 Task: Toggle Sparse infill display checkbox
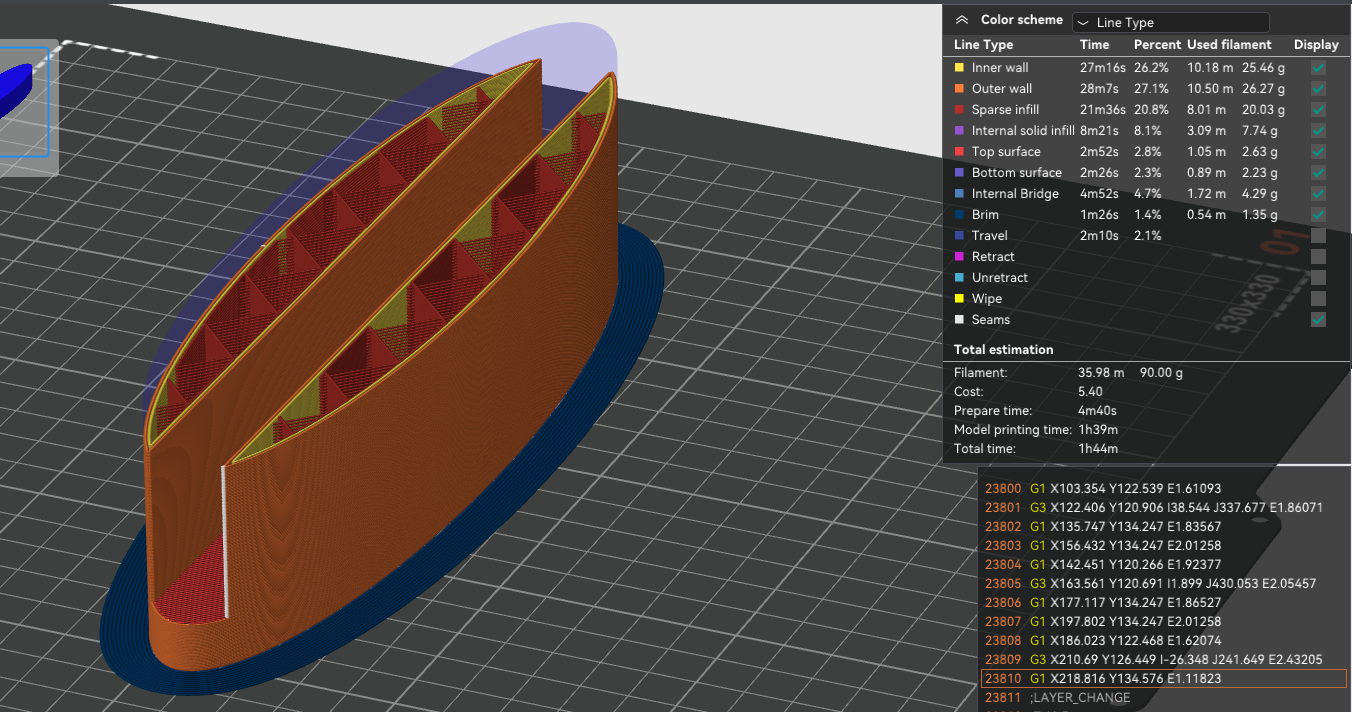[x=1318, y=110]
